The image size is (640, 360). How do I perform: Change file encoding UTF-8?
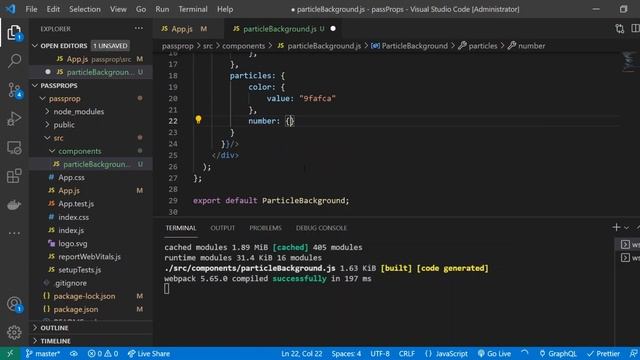[x=380, y=353]
